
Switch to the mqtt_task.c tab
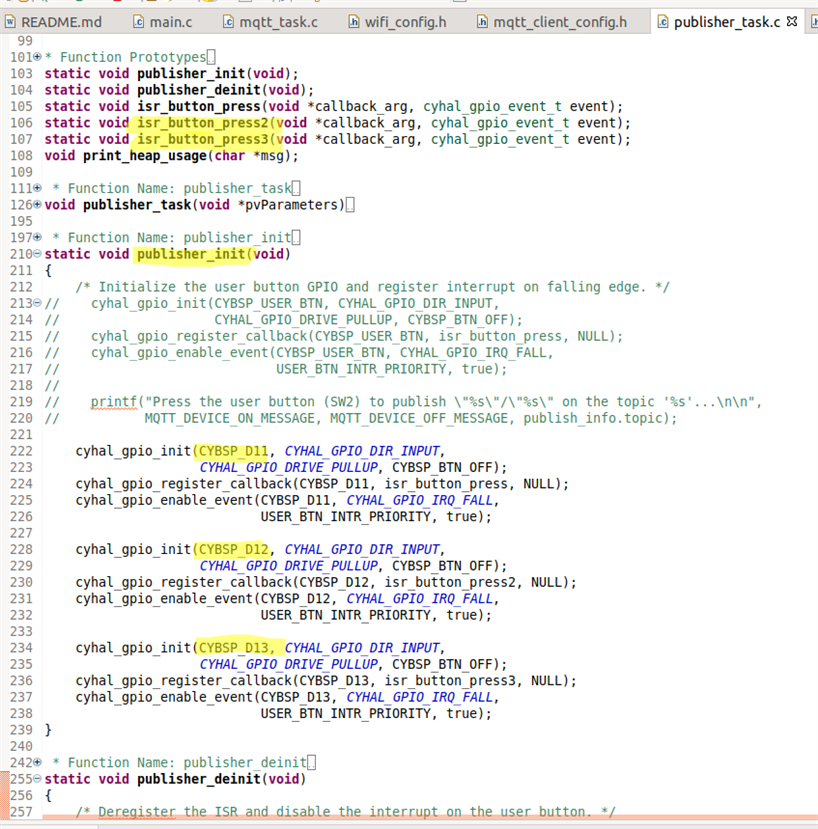coord(271,22)
